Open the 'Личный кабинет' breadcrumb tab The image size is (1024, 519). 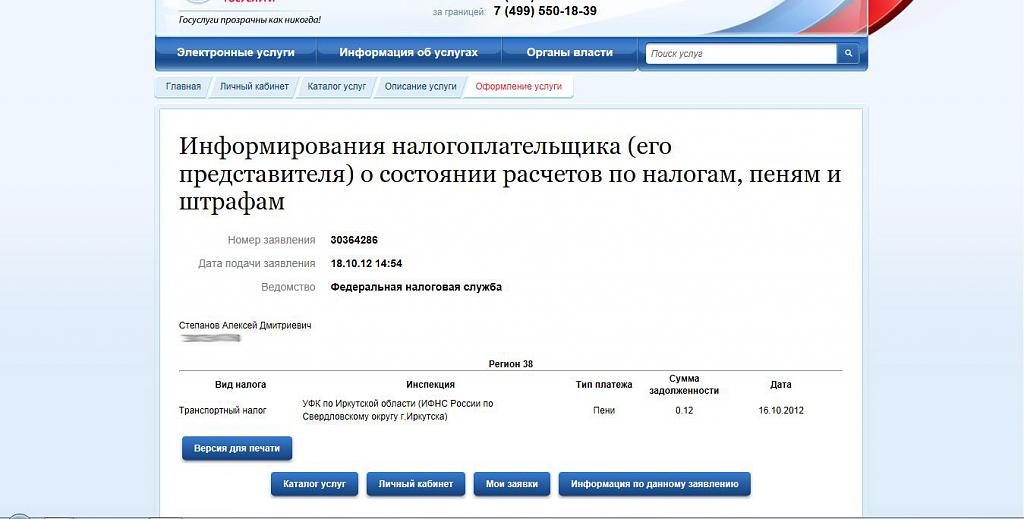pyautogui.click(x=254, y=87)
